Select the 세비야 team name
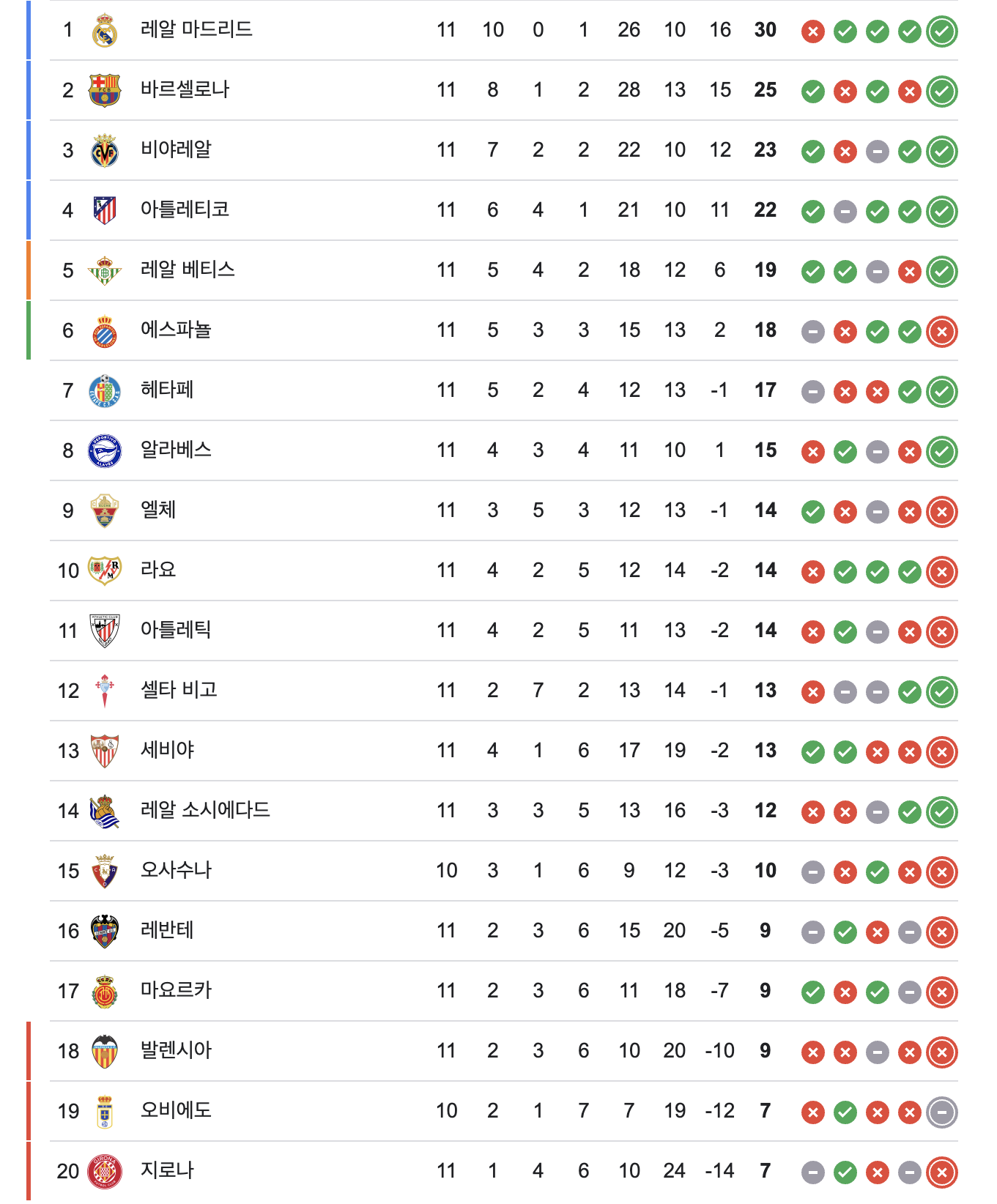Image resolution: width=997 pixels, height=1204 pixels. tap(168, 751)
